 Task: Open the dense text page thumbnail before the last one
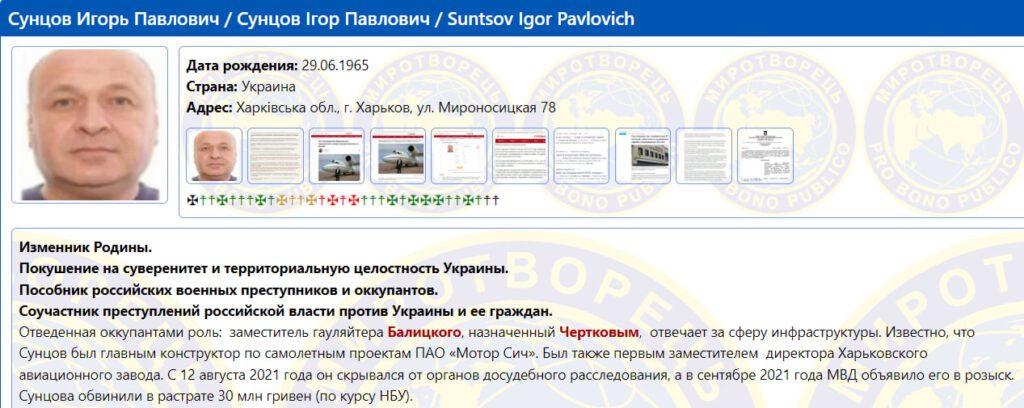coord(704,155)
